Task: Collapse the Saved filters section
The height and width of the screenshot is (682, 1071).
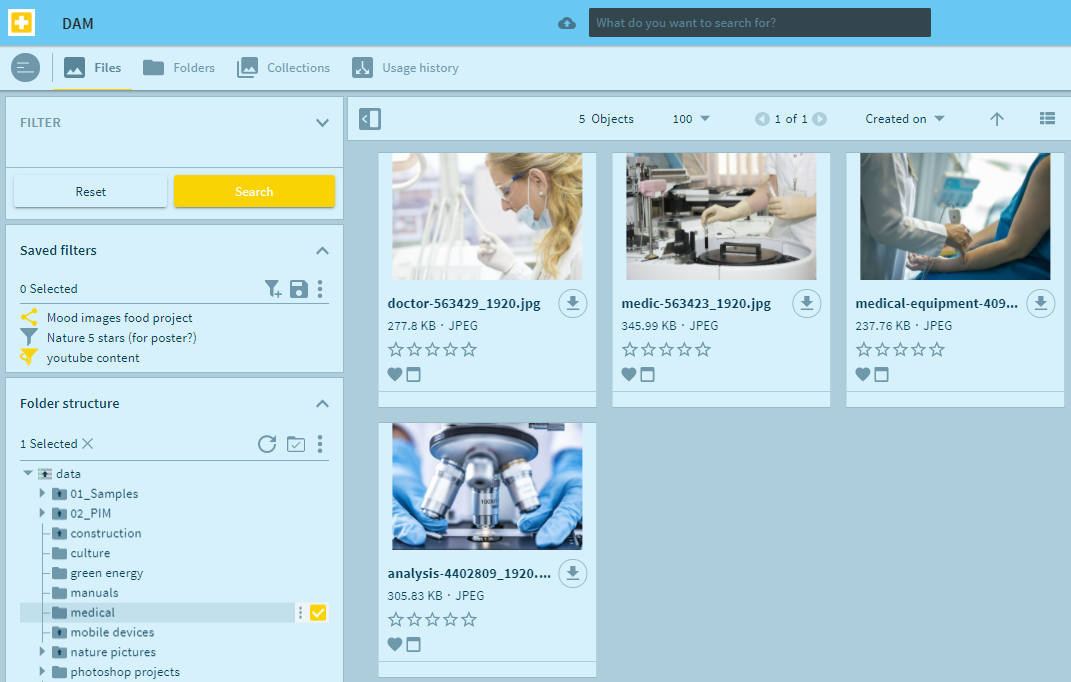Action: tap(322, 251)
